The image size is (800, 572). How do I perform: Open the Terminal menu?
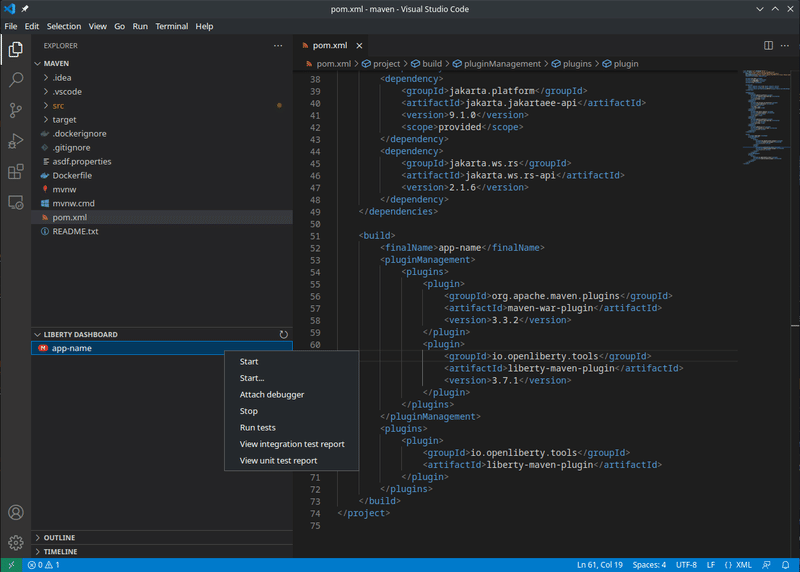tap(171, 26)
